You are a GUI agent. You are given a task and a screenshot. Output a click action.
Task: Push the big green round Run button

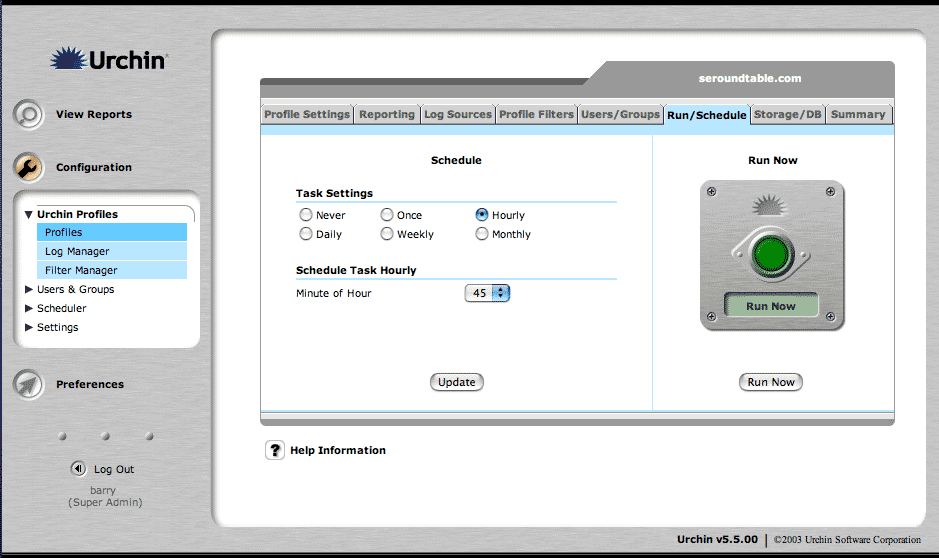pos(771,254)
